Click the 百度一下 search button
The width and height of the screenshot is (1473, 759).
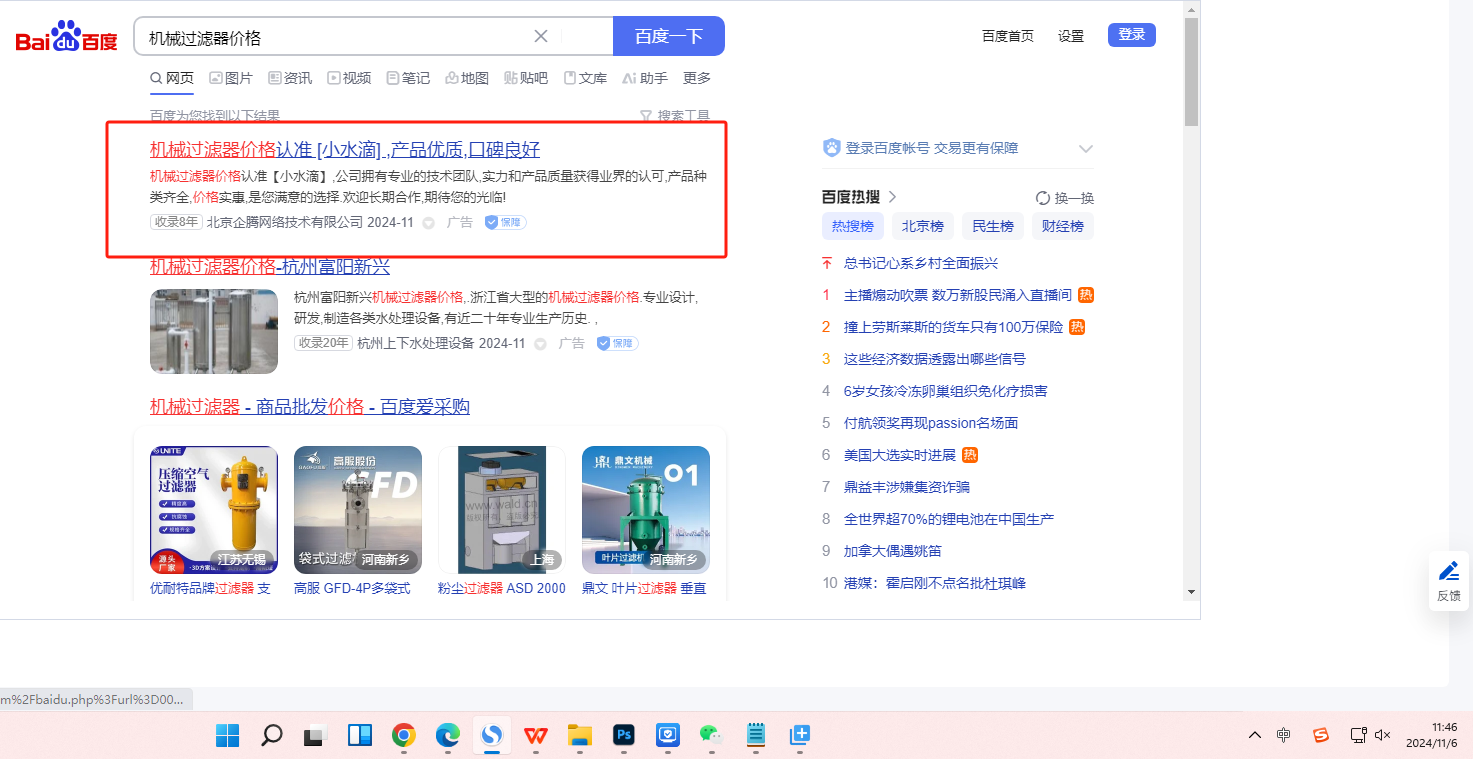(669, 36)
